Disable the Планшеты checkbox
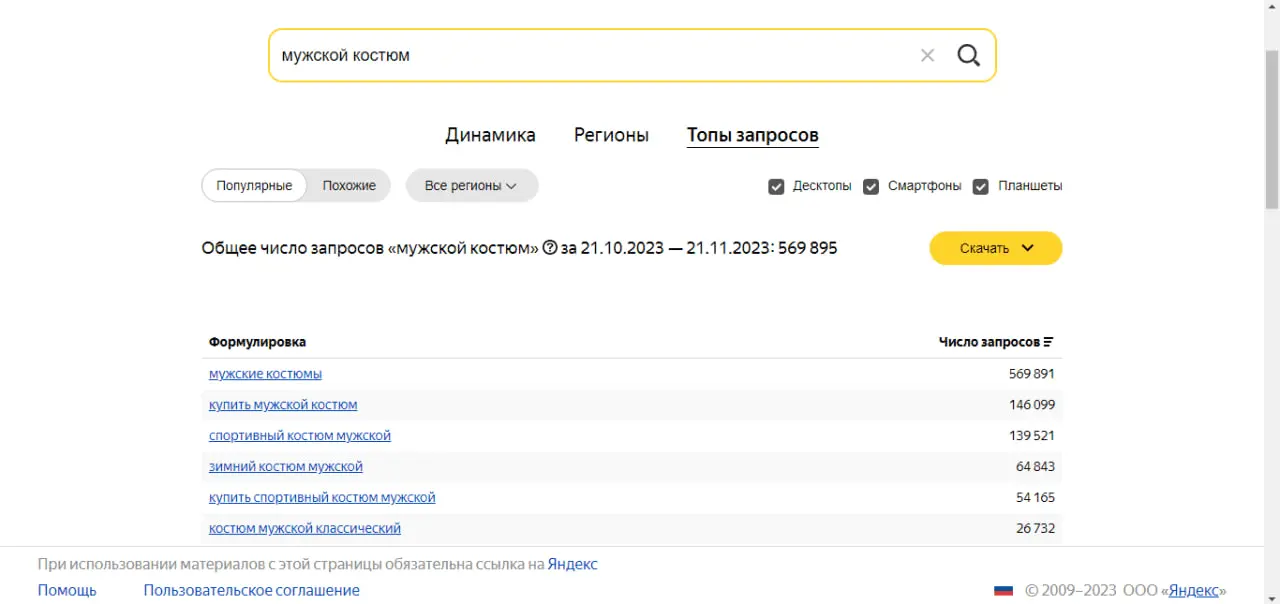Screen dimensions: 1280x604 pos(981,186)
